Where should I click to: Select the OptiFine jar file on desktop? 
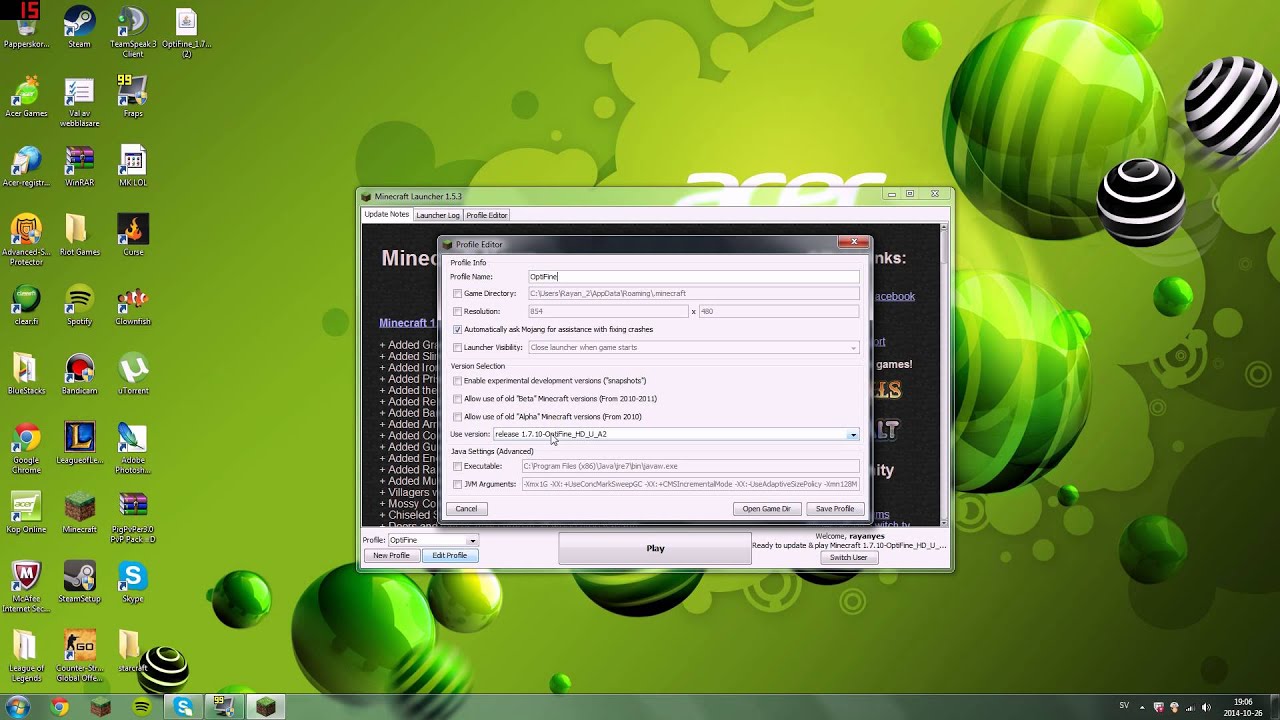tap(186, 32)
